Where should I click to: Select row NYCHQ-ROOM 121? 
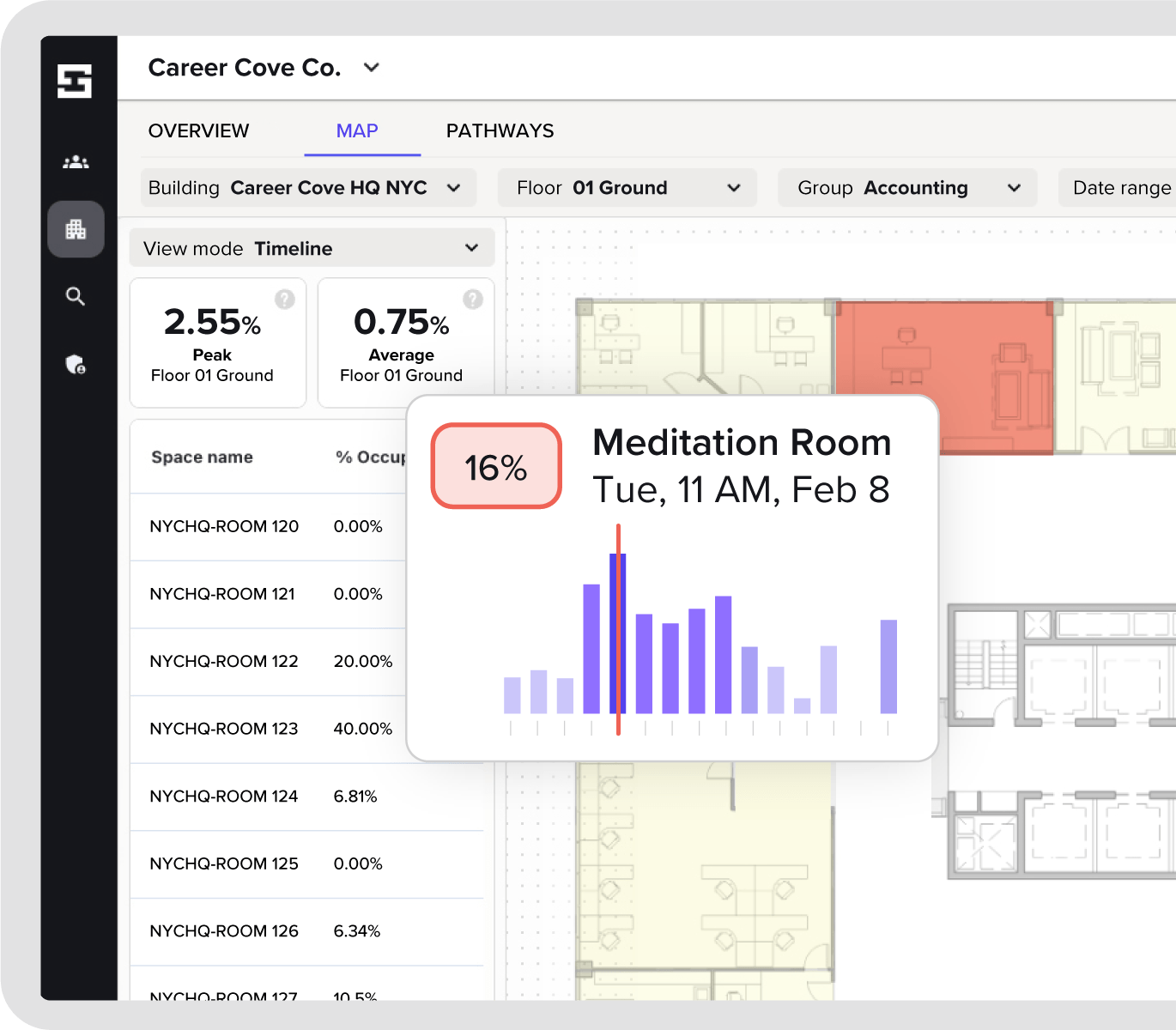268,595
